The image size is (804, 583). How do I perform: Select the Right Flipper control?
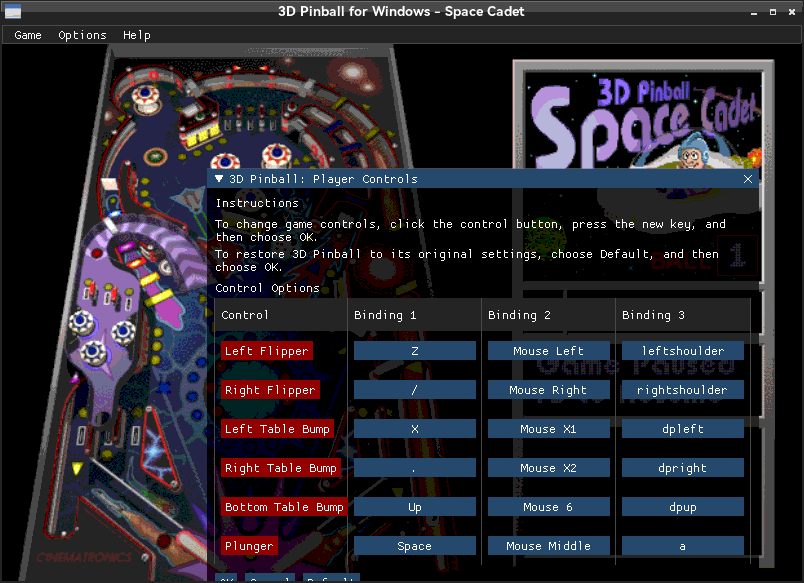pyautogui.click(x=269, y=390)
